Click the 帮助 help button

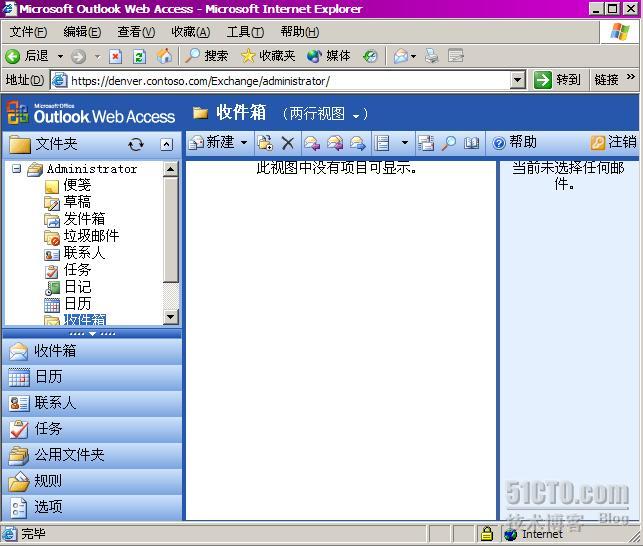514,143
